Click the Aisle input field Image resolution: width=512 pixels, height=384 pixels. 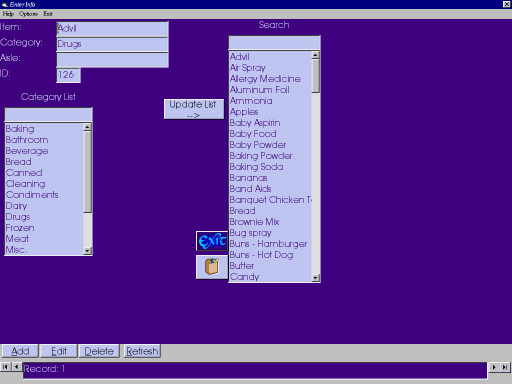(x=112, y=60)
